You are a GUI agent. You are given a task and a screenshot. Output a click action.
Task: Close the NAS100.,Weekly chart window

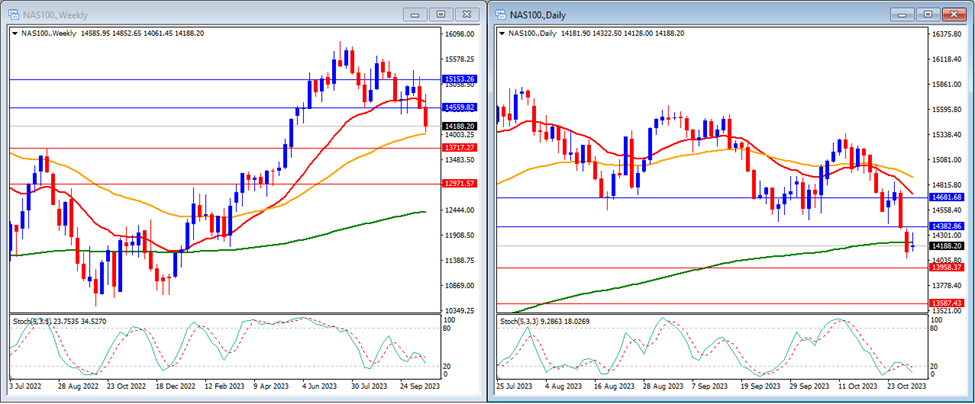coord(466,14)
